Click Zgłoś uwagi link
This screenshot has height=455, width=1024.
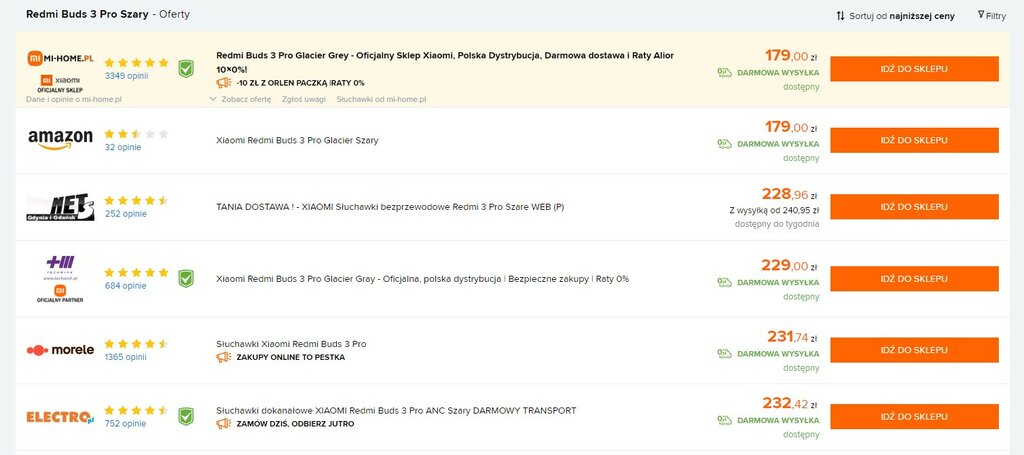point(304,99)
